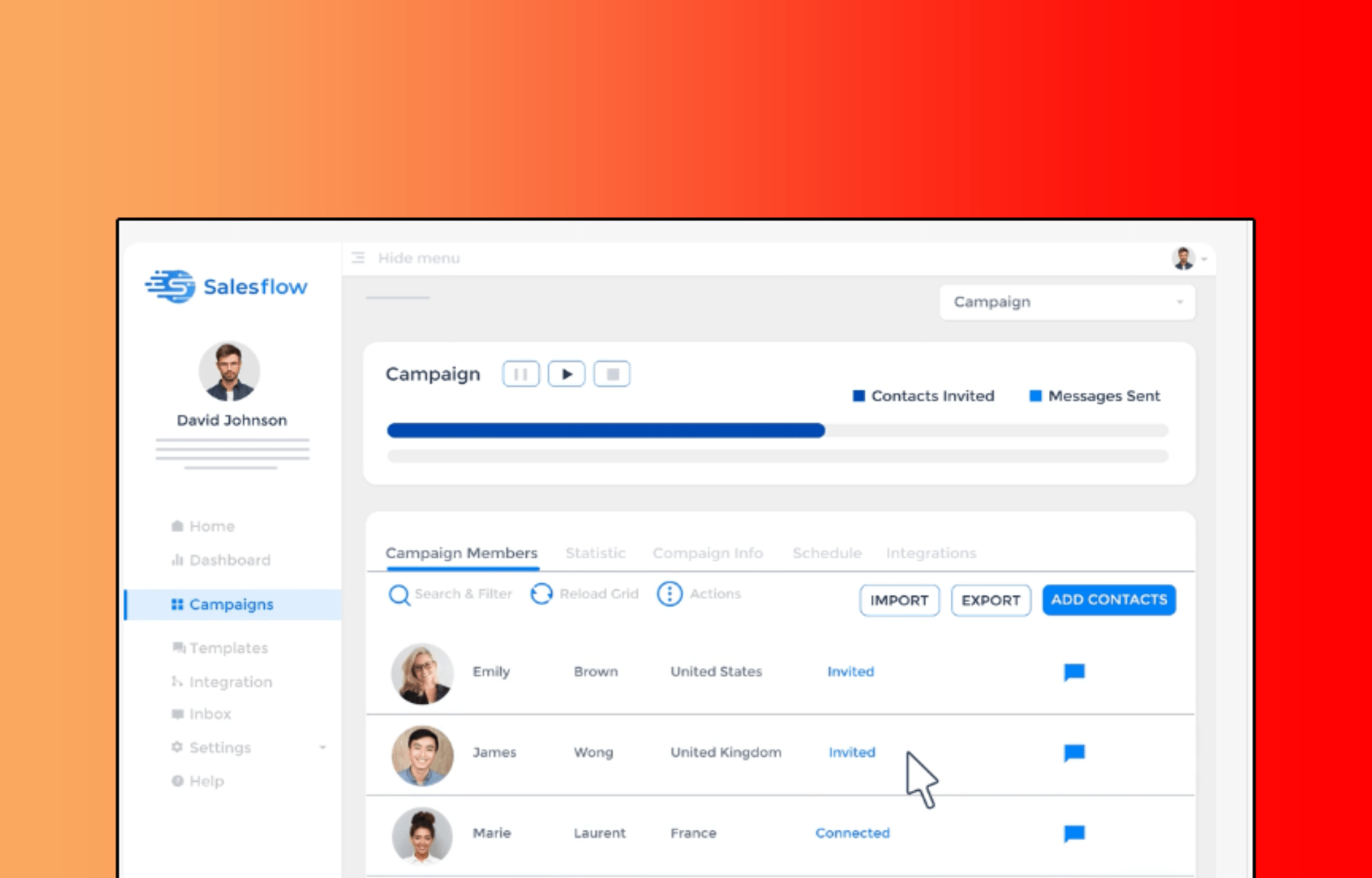Screen dimensions: 1372x878
Task: Click the Actions menu icon
Action: click(x=669, y=593)
